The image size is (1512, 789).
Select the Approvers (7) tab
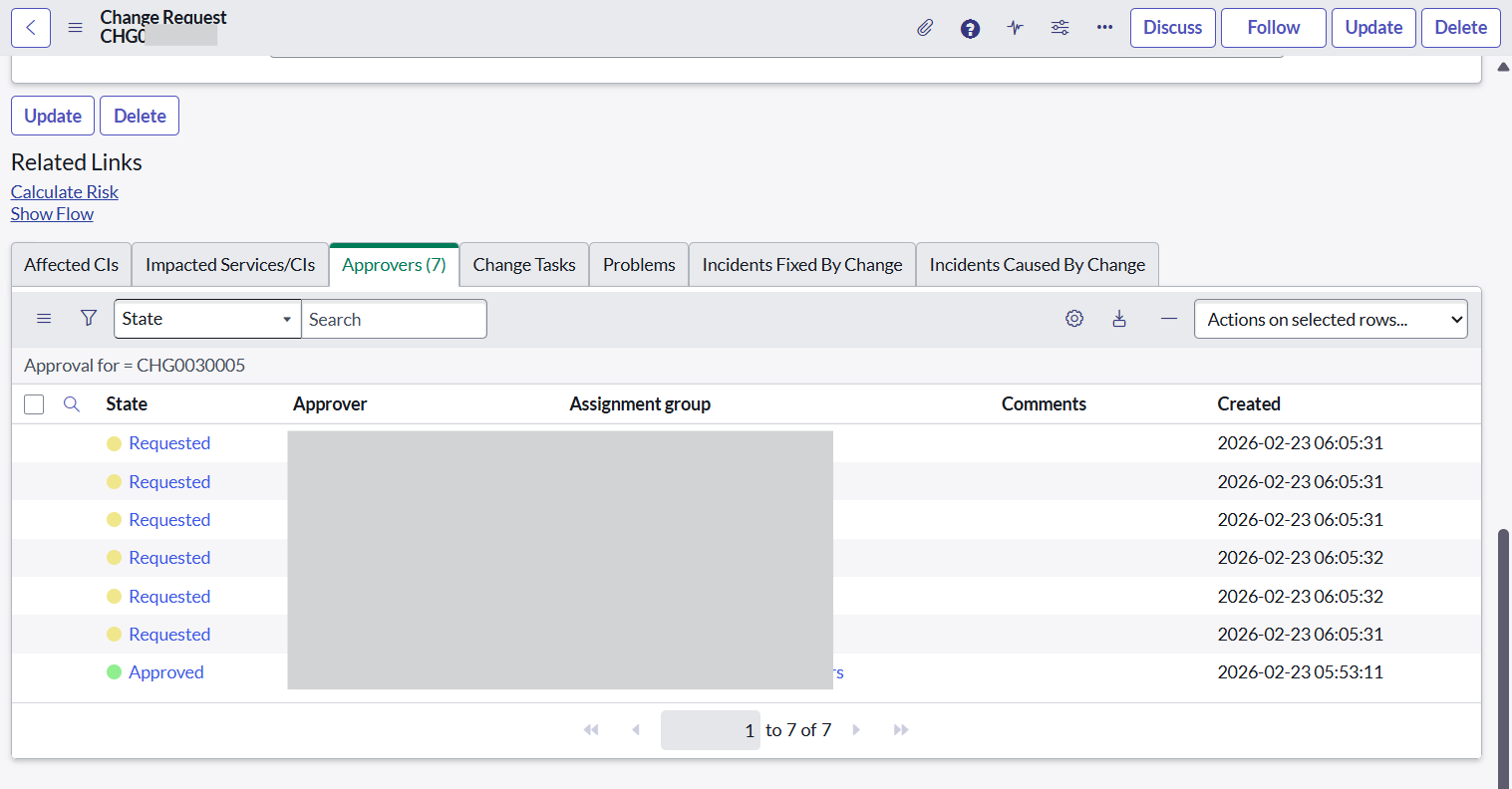pos(394,265)
